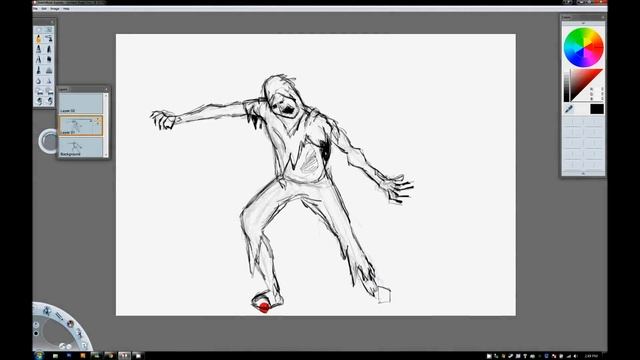The image size is (640, 360).
Task: Open the File menu
Action: 35,9
